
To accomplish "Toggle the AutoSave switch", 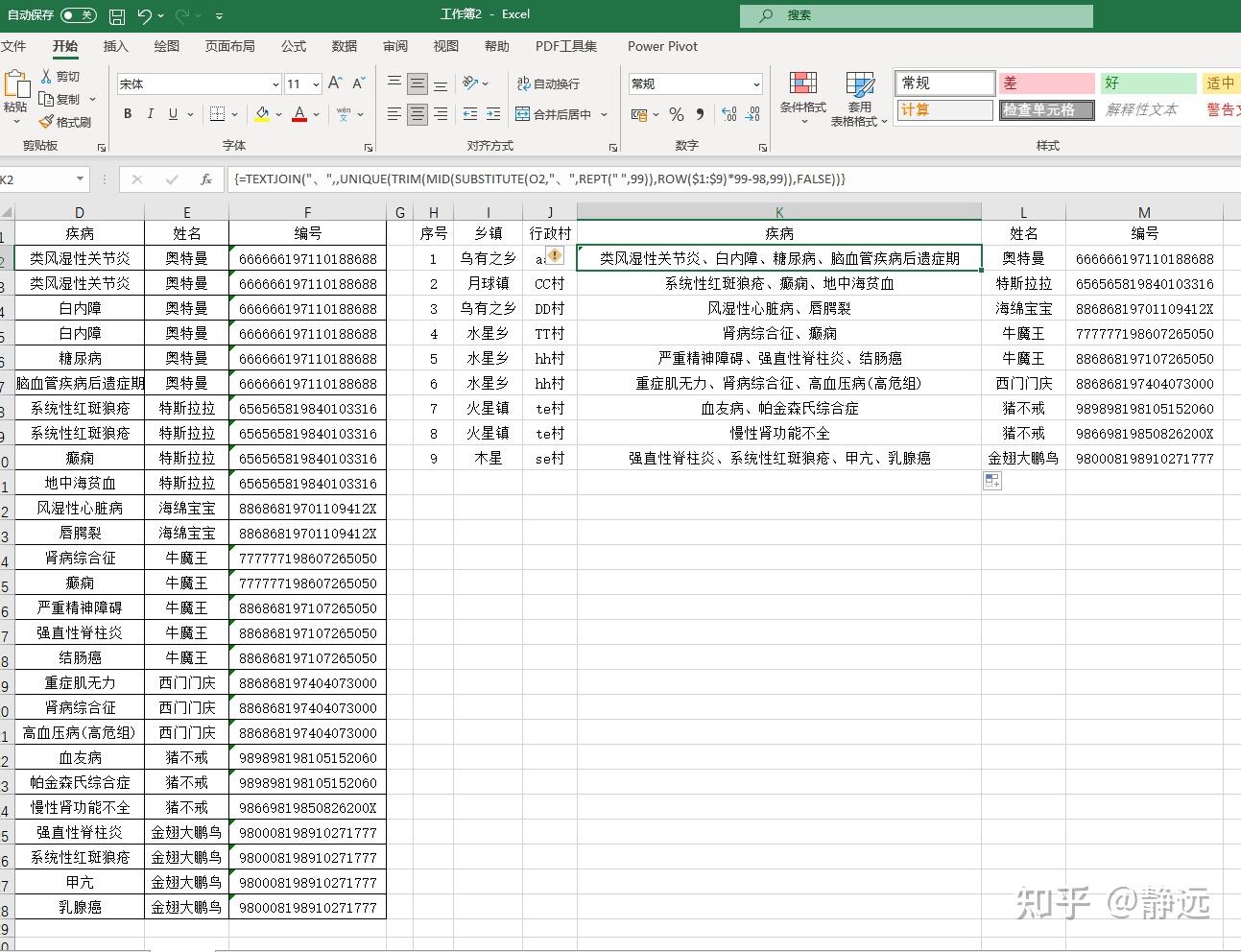I will [78, 15].
